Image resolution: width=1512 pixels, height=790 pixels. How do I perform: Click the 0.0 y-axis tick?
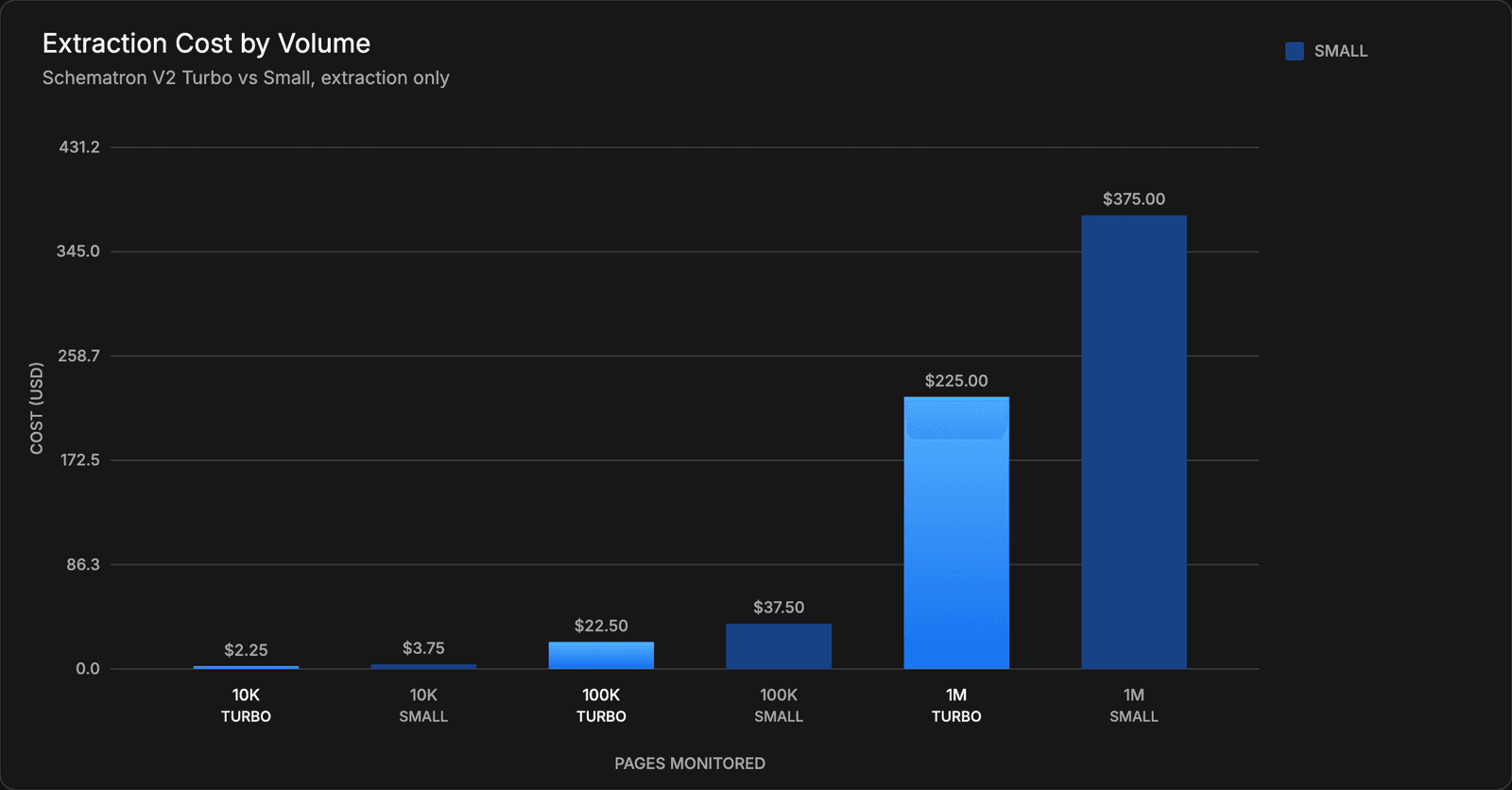coord(88,669)
